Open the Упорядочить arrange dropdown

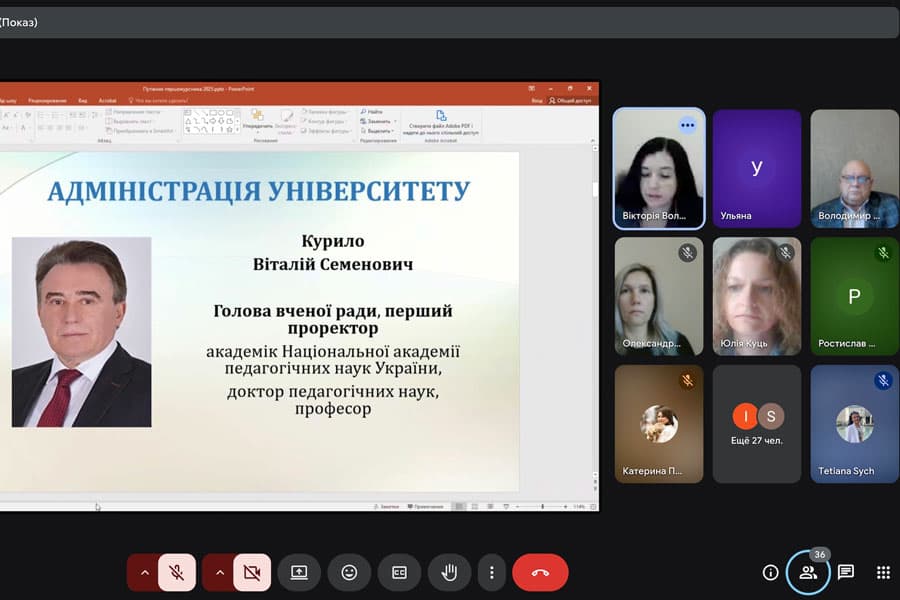(x=258, y=119)
